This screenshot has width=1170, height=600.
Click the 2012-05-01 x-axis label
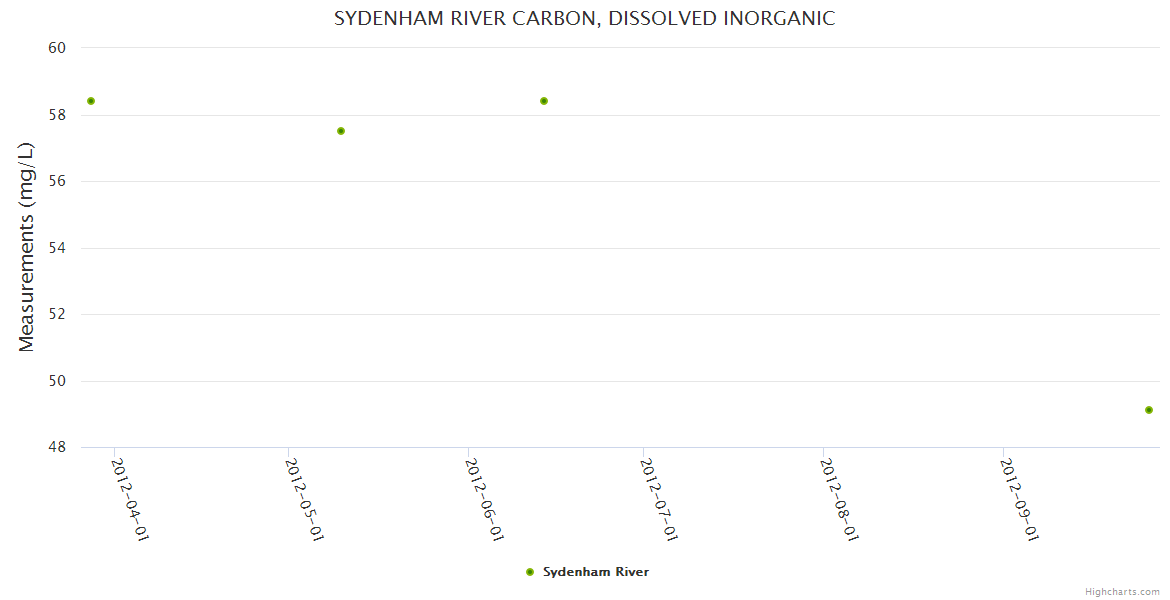[305, 500]
